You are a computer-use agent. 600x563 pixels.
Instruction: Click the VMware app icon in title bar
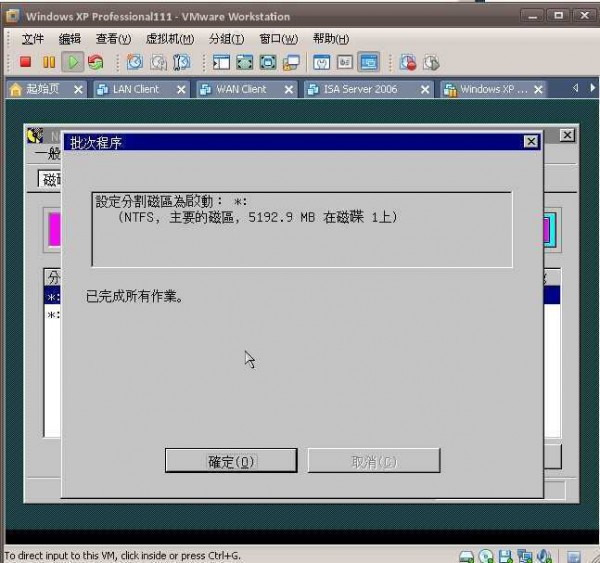12,16
